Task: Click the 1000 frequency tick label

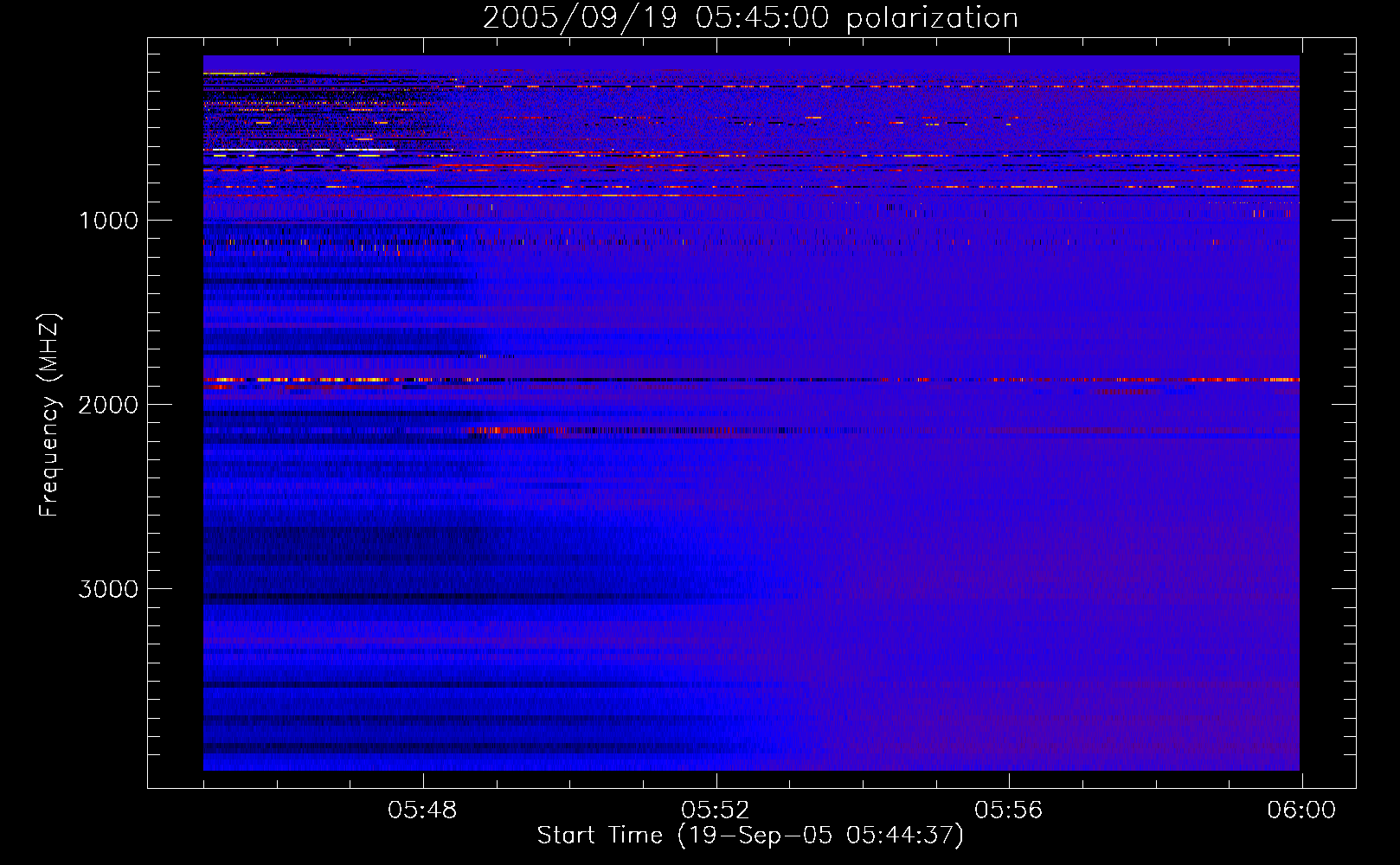Action: [x=108, y=221]
